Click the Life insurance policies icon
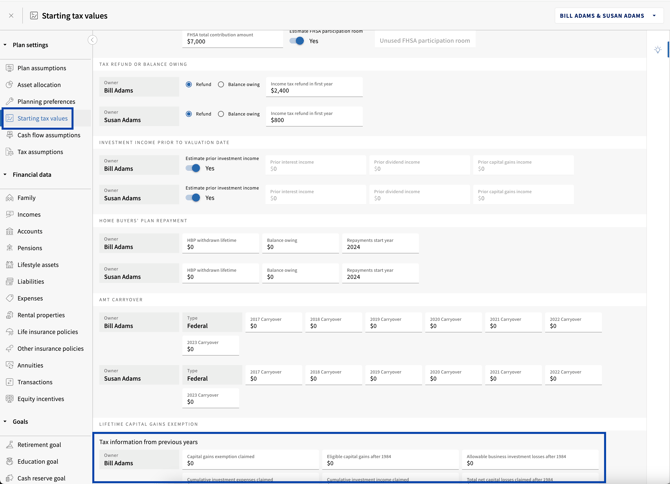Screen dimensions: 670x484 pos(9,331)
